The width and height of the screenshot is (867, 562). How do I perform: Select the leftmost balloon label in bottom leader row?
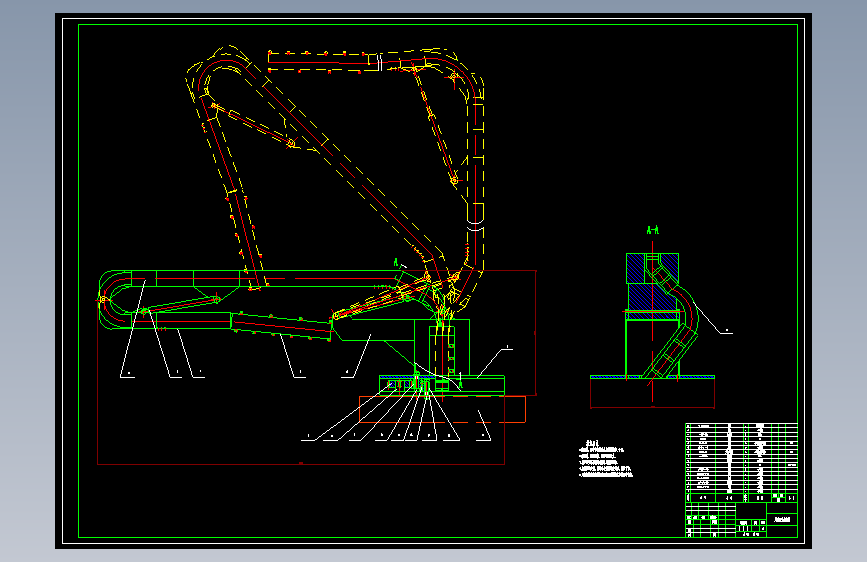[308, 436]
